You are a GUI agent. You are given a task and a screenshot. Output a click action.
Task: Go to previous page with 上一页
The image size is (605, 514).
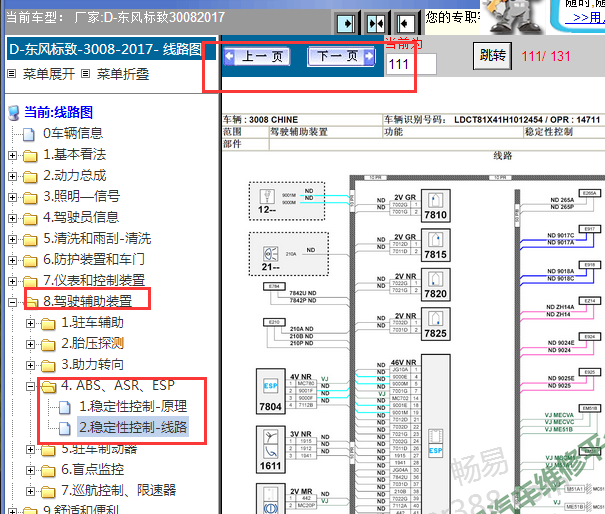click(257, 57)
